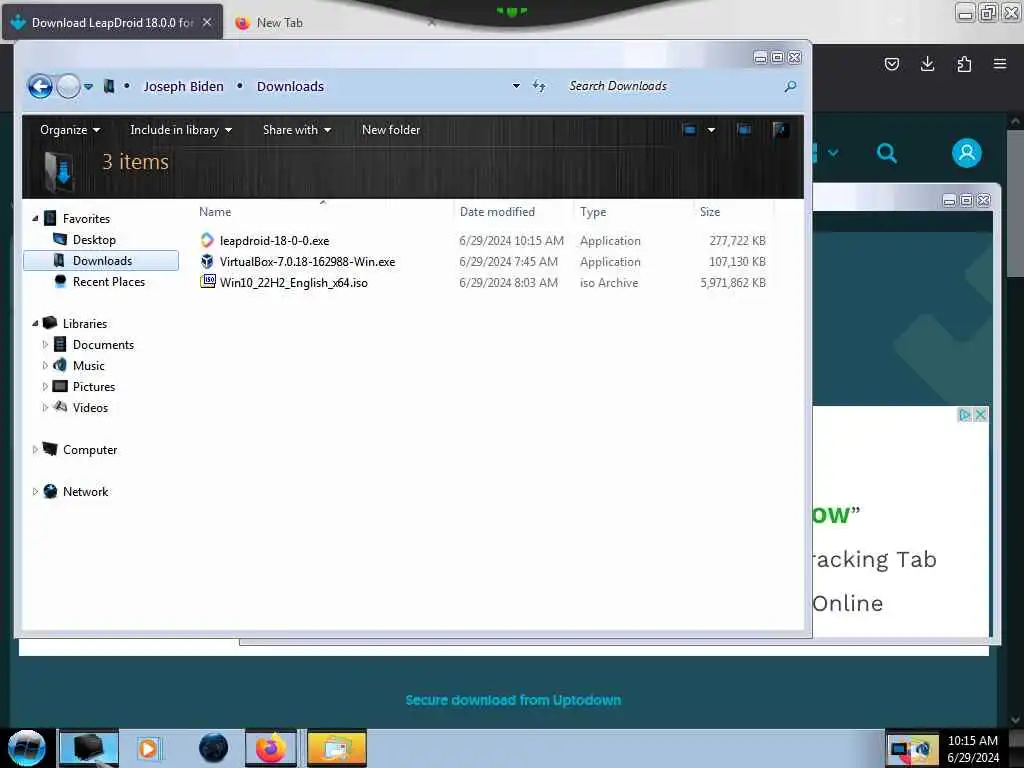This screenshot has width=1024, height=768.
Task: Click the Firefox taskbar icon
Action: 270,748
